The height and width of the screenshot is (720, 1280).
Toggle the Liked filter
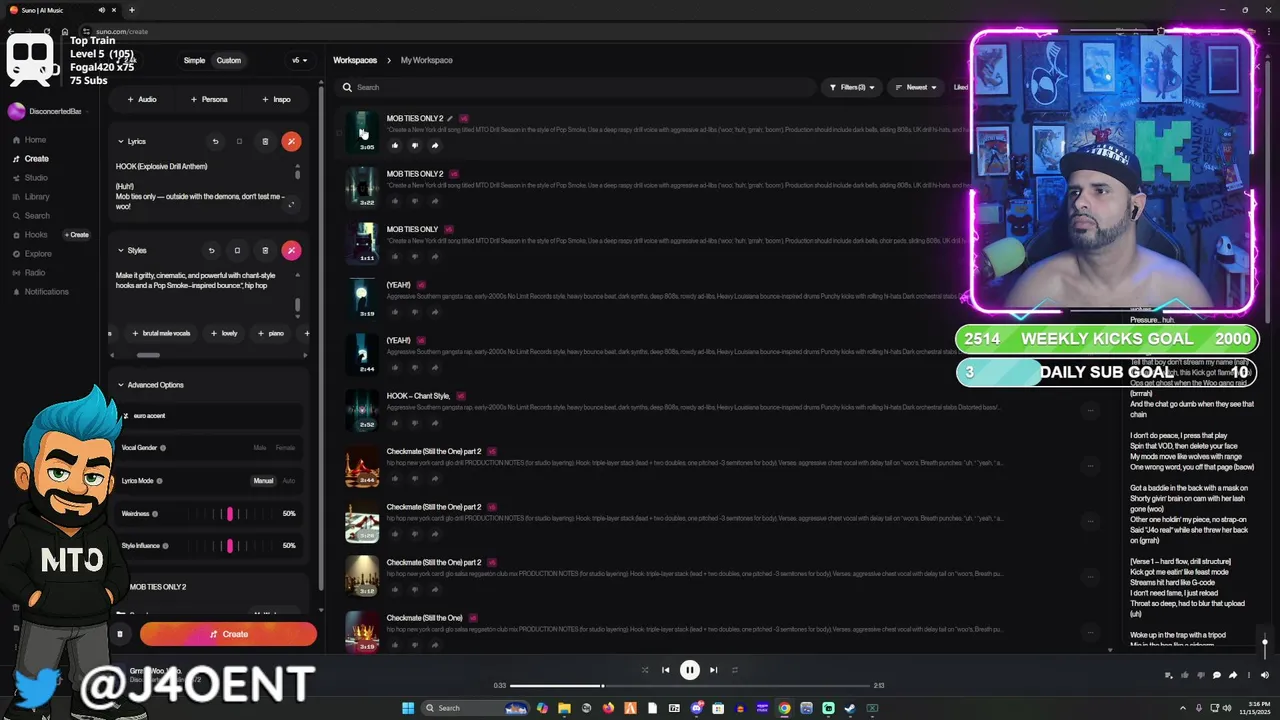point(960,87)
